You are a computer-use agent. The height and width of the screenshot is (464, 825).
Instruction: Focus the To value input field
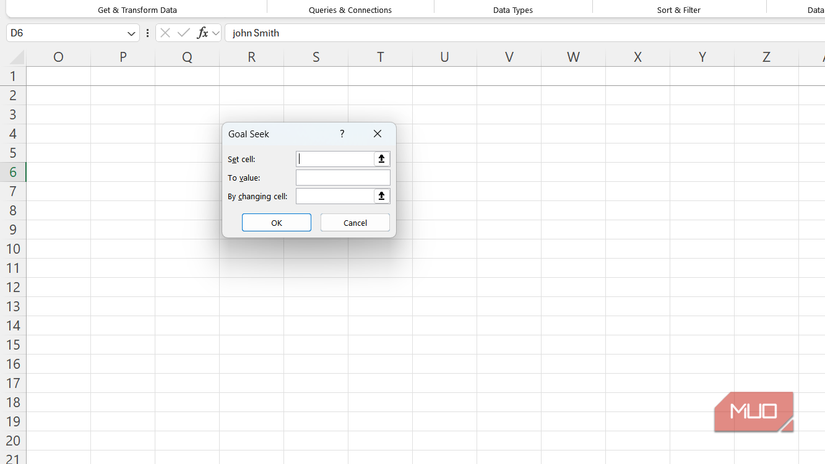pos(343,178)
